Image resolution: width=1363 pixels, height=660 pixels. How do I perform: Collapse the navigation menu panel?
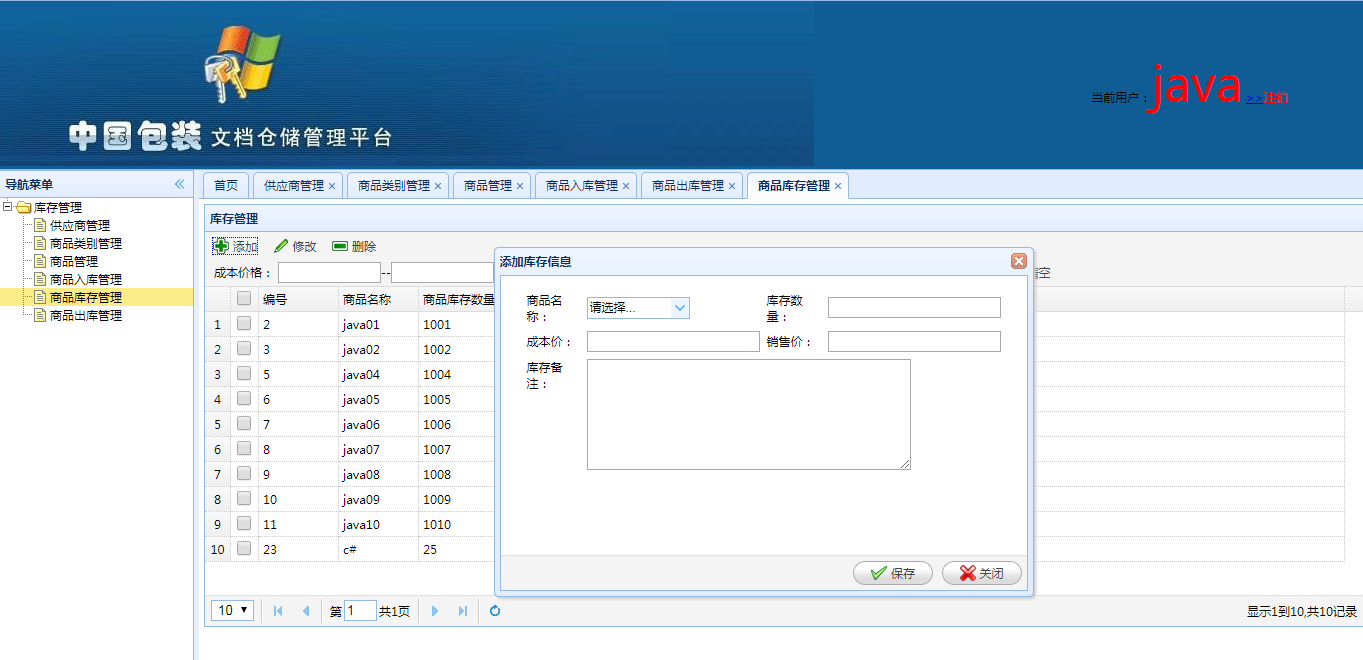pyautogui.click(x=180, y=184)
